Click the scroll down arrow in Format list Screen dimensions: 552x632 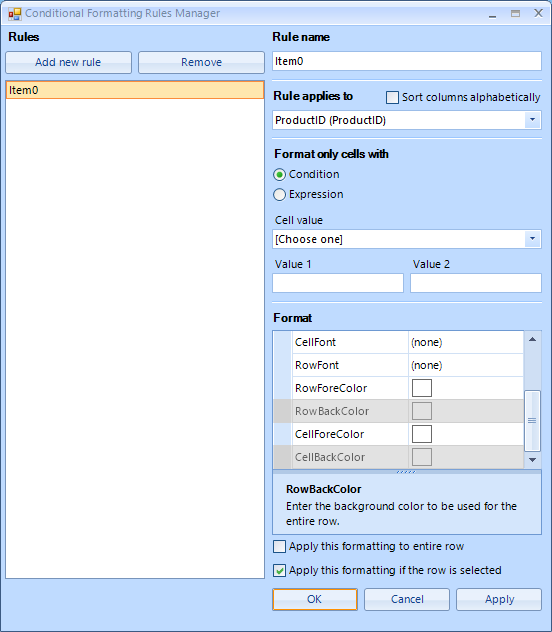(x=532, y=460)
